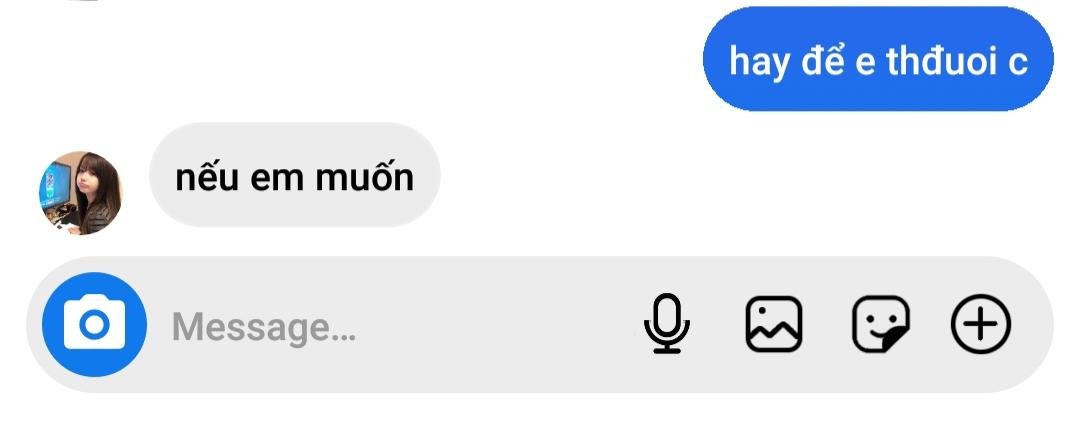Image resolution: width=1080 pixels, height=432 pixels.
Task: Tap the microphone to record a voice message
Action: [x=667, y=324]
